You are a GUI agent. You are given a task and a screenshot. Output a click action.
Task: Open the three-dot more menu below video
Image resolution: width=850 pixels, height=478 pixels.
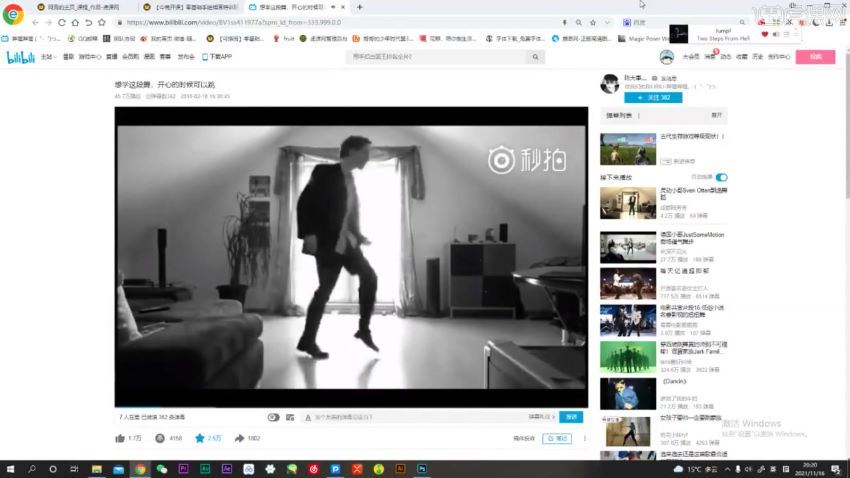click(584, 438)
